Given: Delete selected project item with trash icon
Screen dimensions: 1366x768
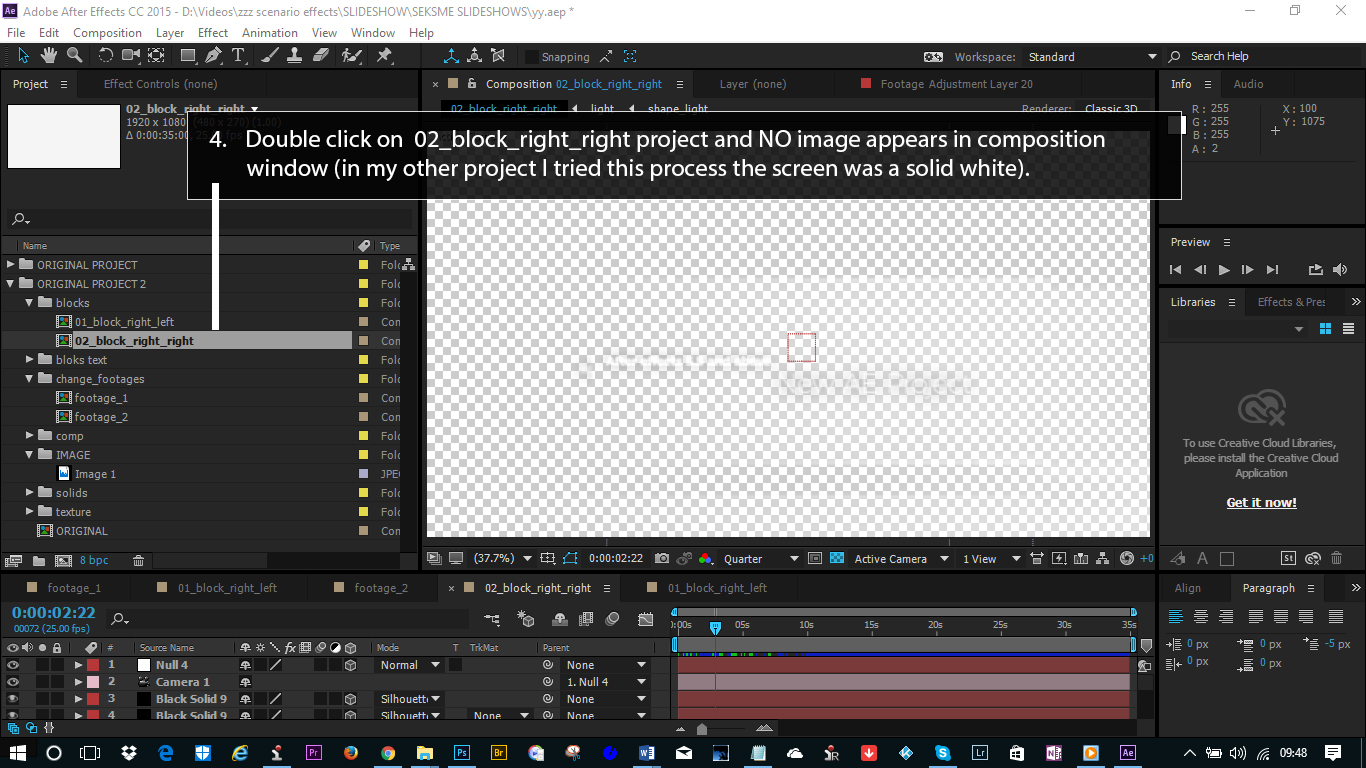Looking at the screenshot, I should pyautogui.click(x=139, y=561).
